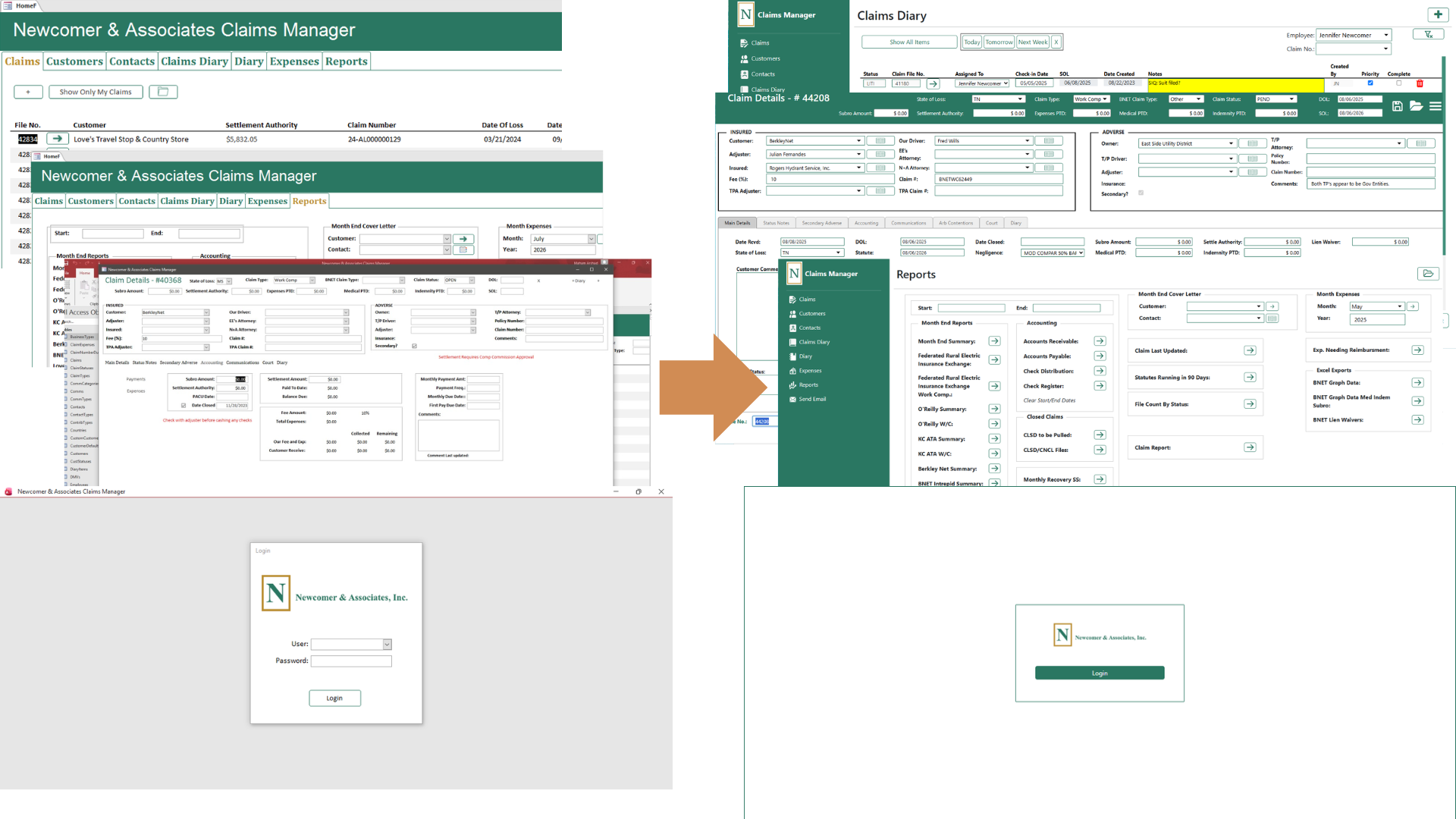The height and width of the screenshot is (819, 1456).
Task: Toggle Date Closed checkbox in Claim Details #40368
Action: pyautogui.click(x=184, y=405)
